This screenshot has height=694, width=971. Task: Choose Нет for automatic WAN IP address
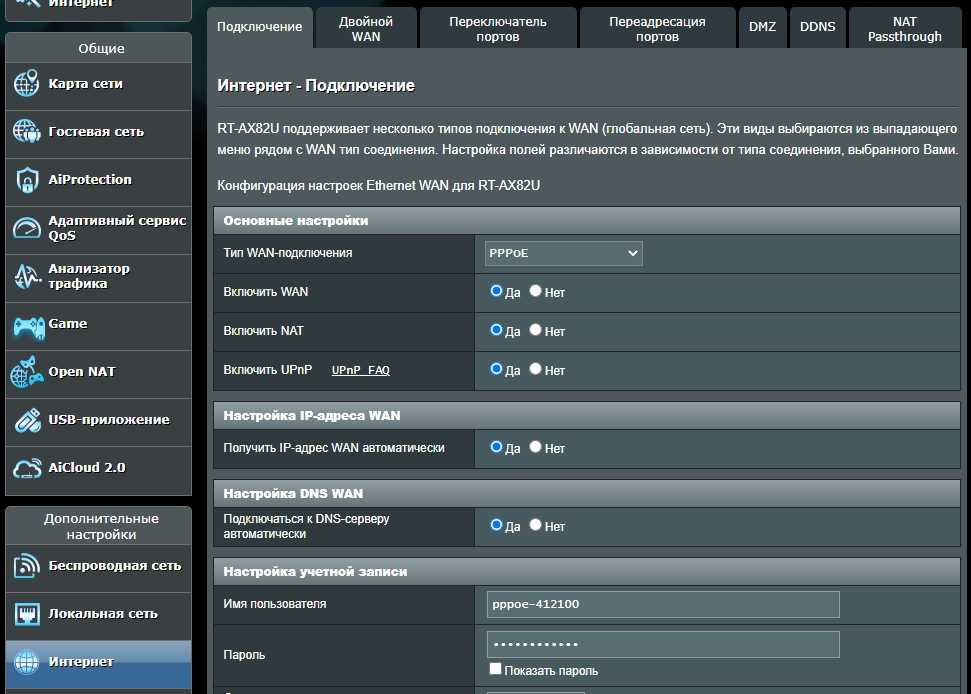pyautogui.click(x=536, y=446)
